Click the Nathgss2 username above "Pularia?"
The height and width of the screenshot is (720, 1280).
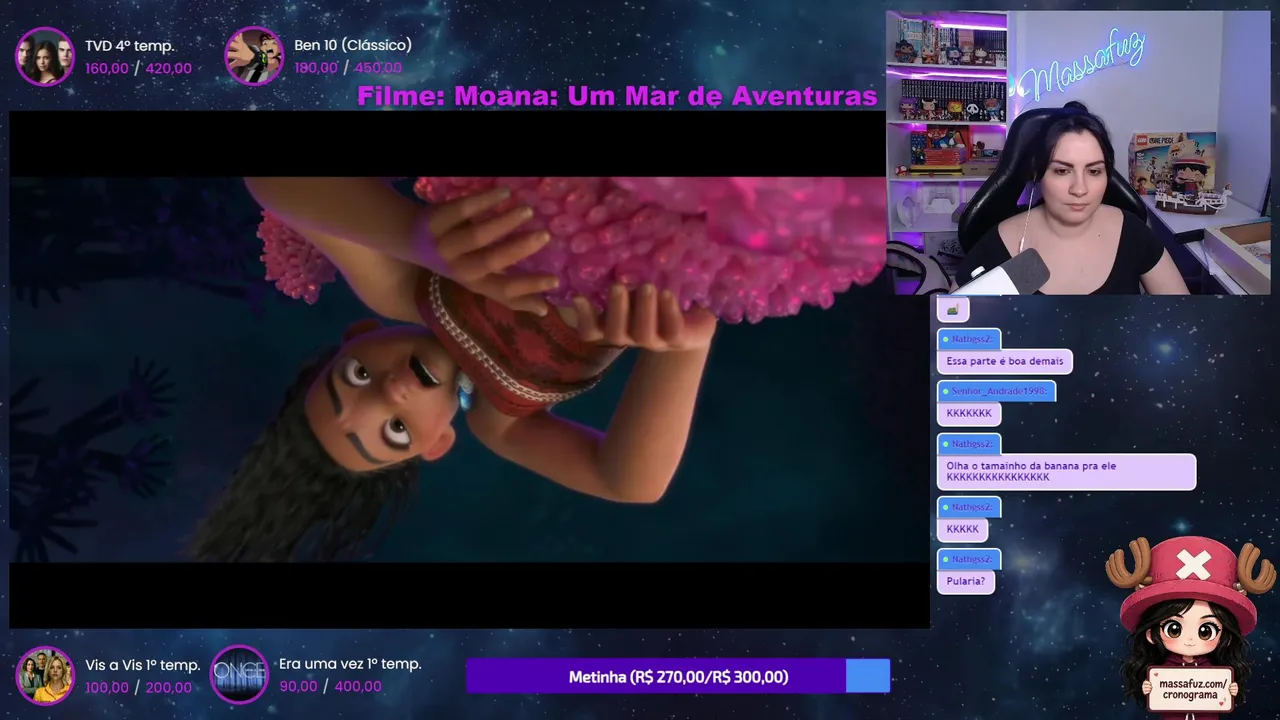[969, 559]
